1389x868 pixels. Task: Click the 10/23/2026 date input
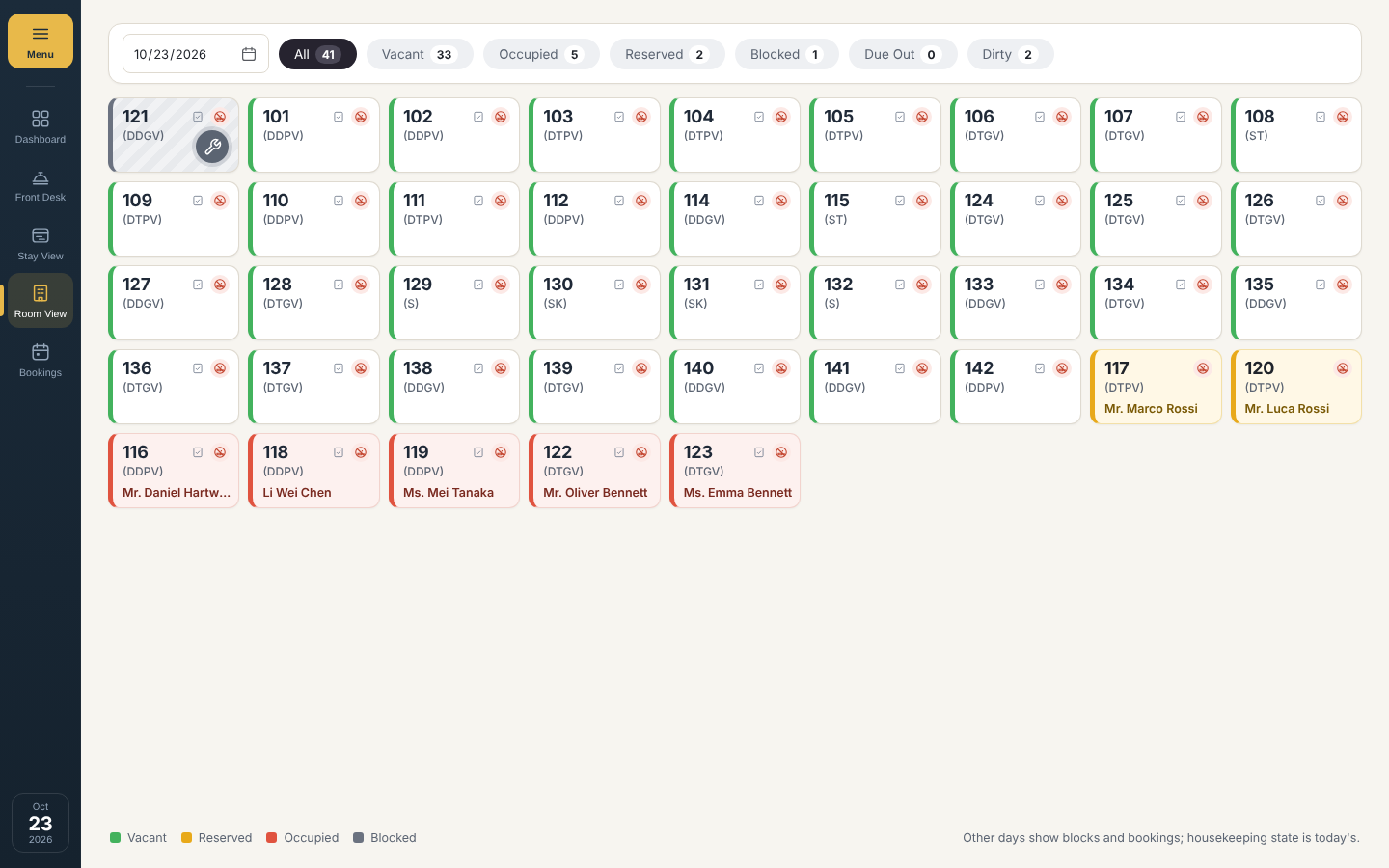point(196,54)
